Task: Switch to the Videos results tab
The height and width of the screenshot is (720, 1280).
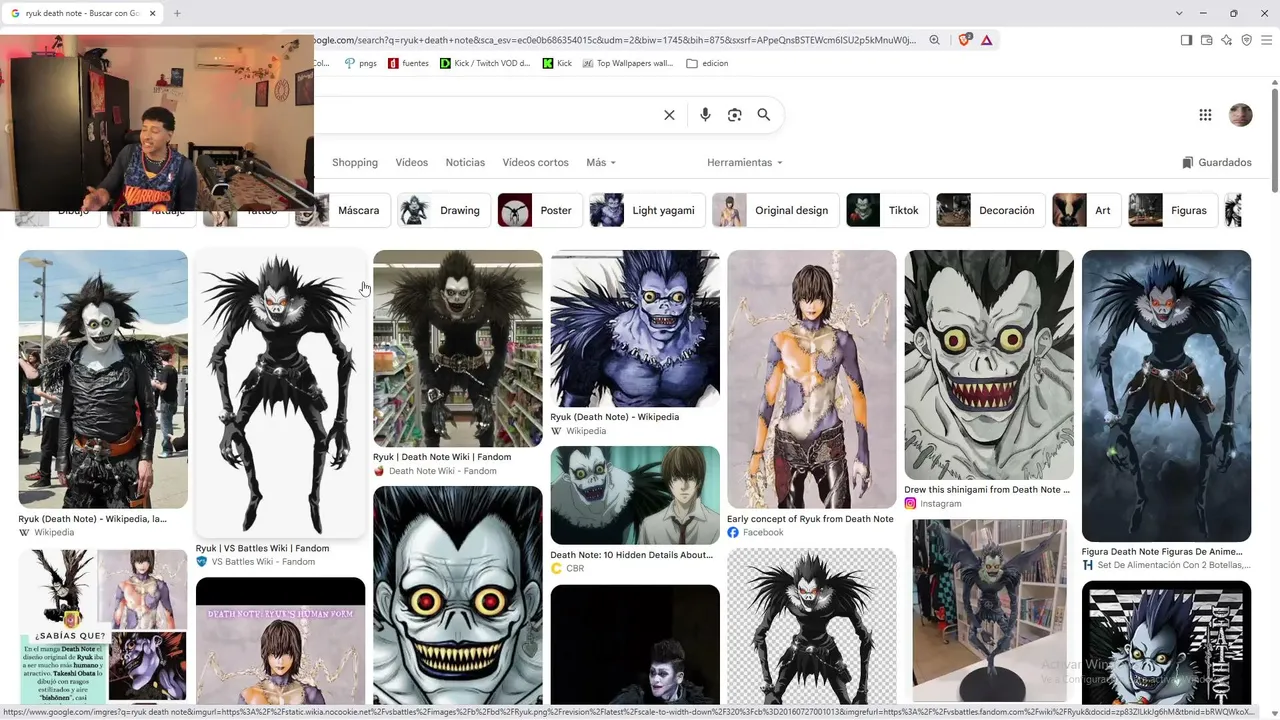Action: 411,162
